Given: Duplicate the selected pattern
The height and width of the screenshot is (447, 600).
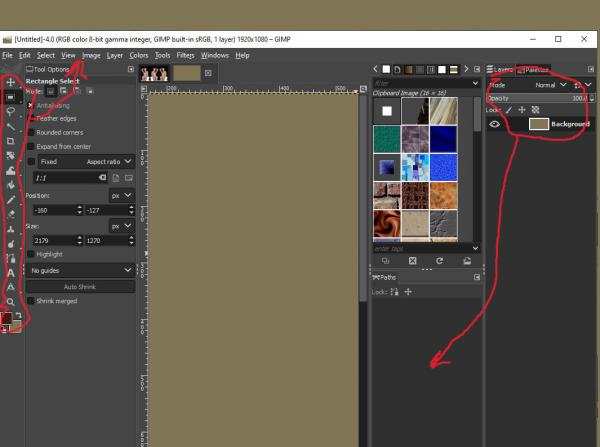Looking at the screenshot, I should 385,261.
